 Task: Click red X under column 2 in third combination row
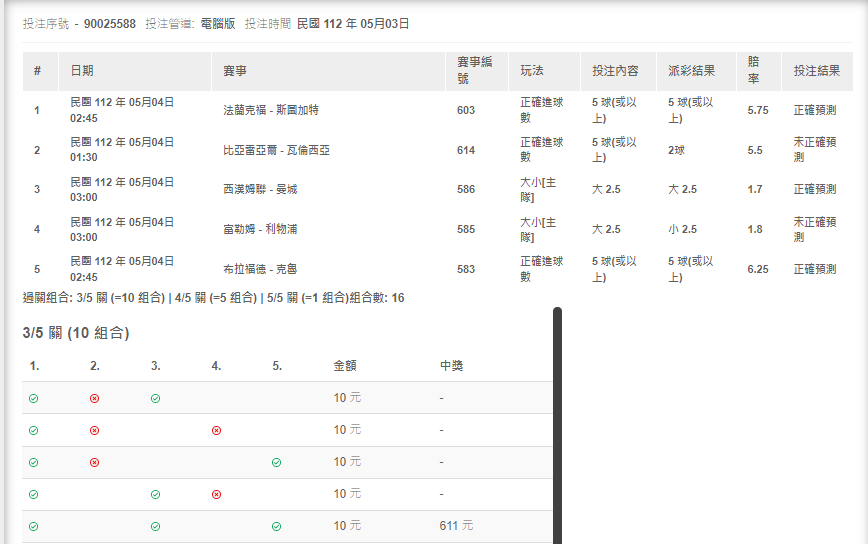[x=94, y=462]
